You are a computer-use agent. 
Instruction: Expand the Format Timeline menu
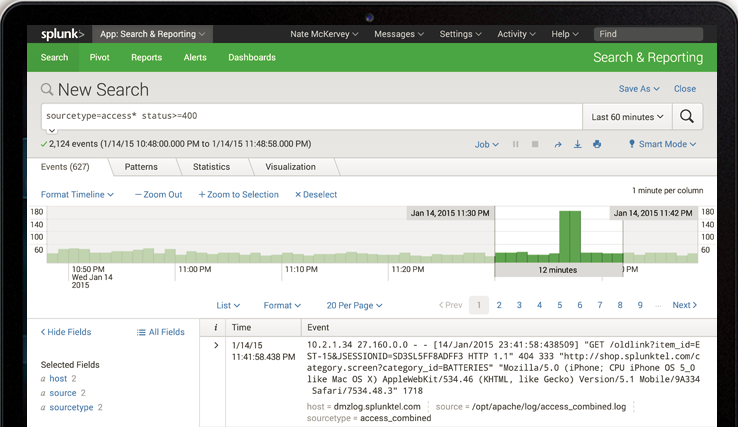(77, 194)
